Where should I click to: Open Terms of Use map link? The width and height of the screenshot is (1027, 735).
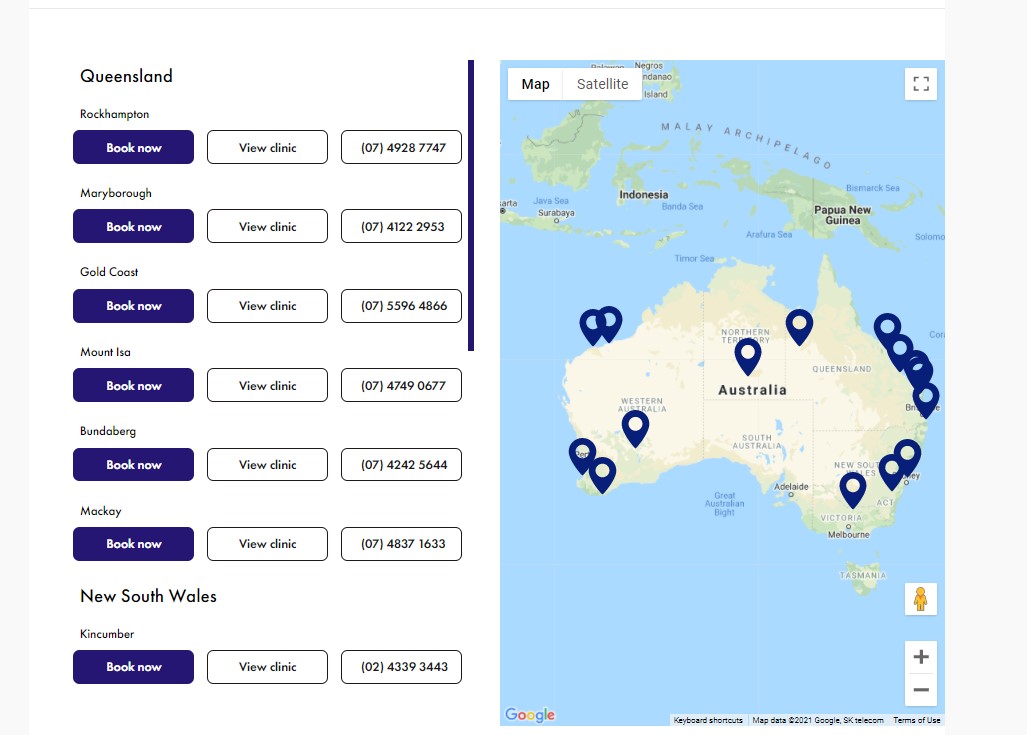[x=917, y=720]
